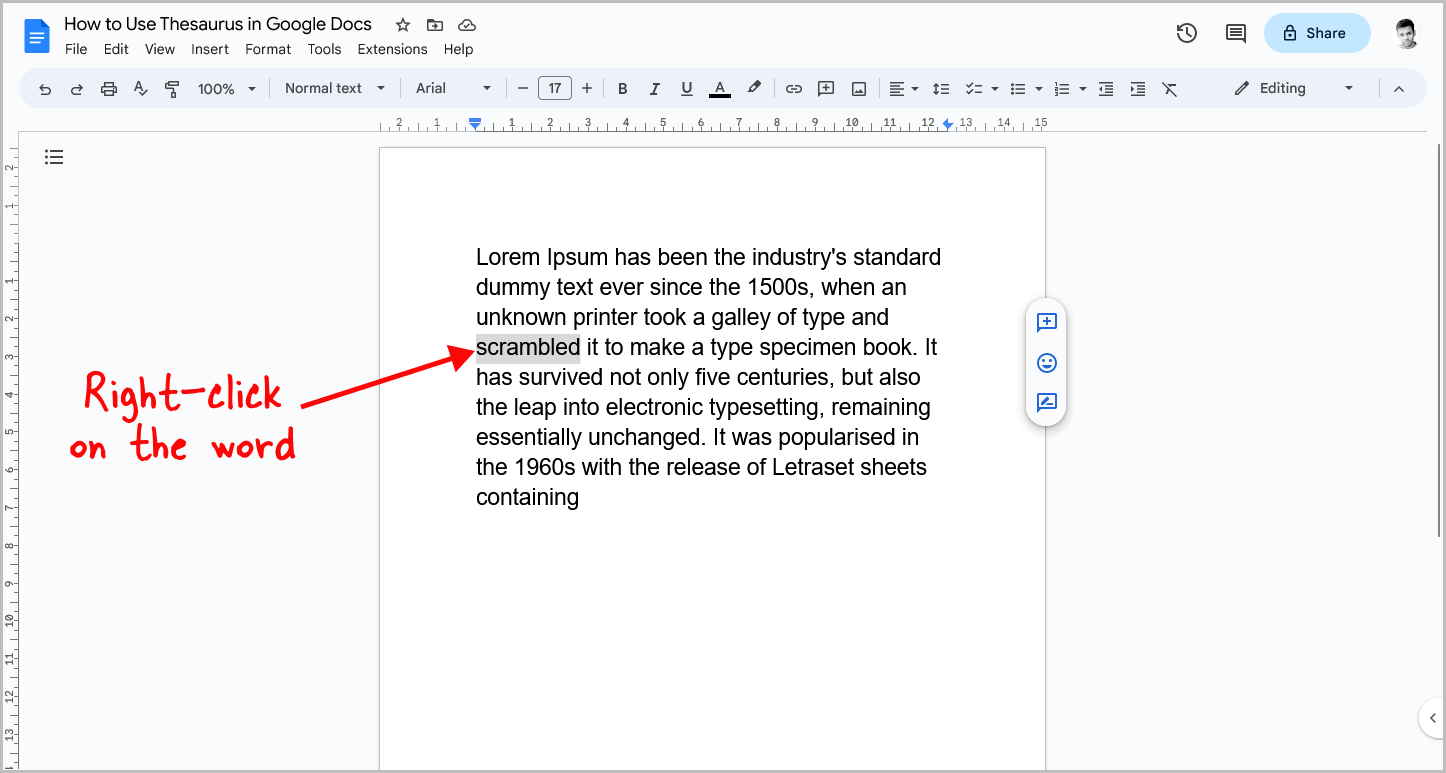Click the Print icon
Screen dimensions: 1446x773
[x=108, y=88]
